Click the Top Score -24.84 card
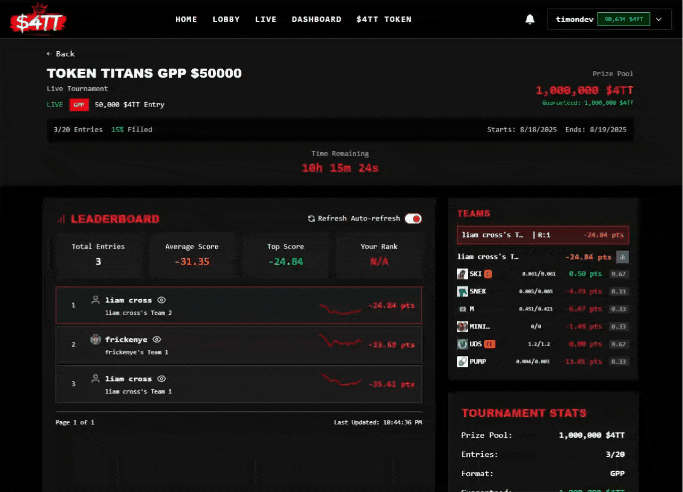Screen dimensions: 683x492 (x=285, y=255)
